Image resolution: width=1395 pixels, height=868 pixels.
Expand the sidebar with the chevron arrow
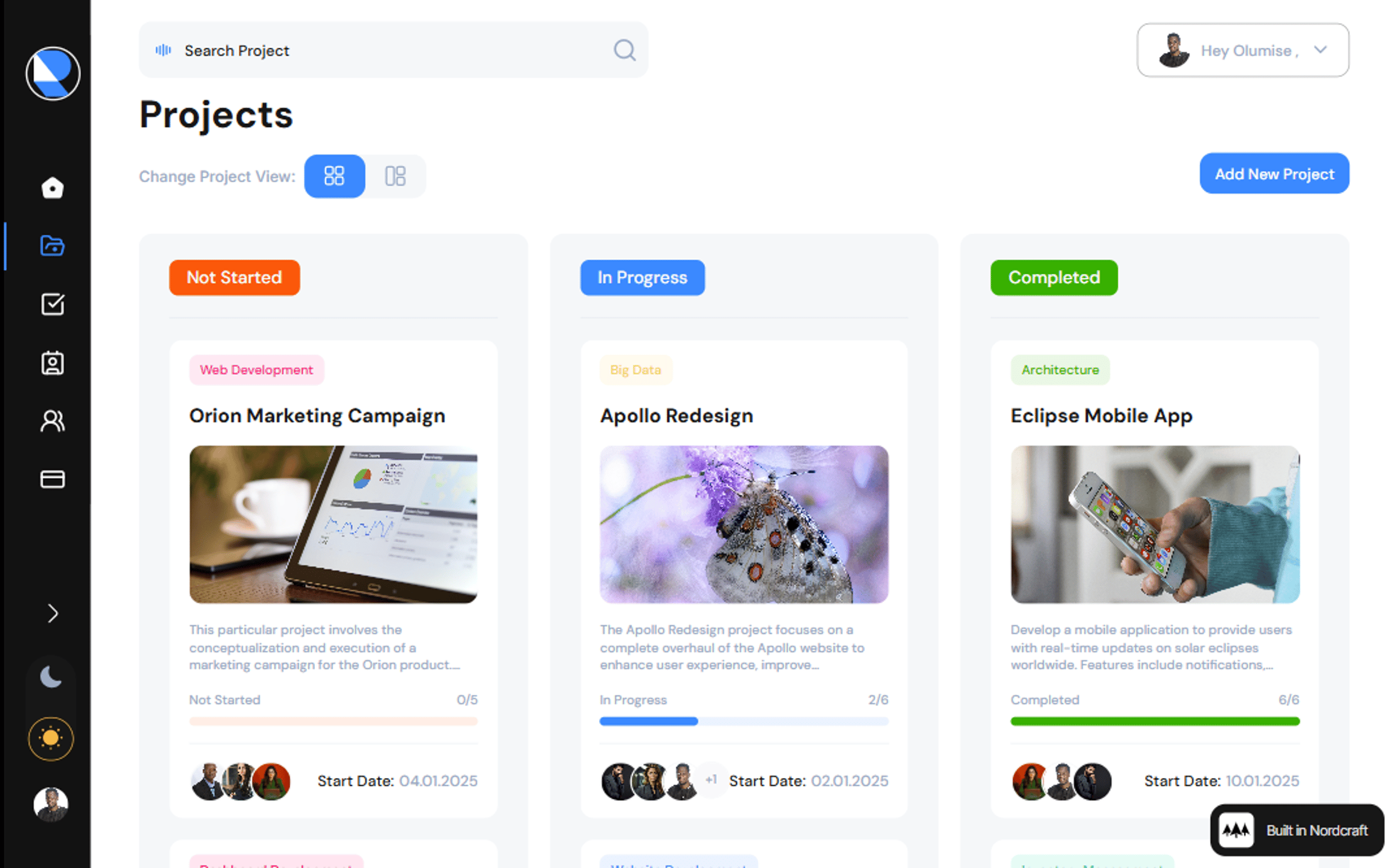pyautogui.click(x=53, y=614)
